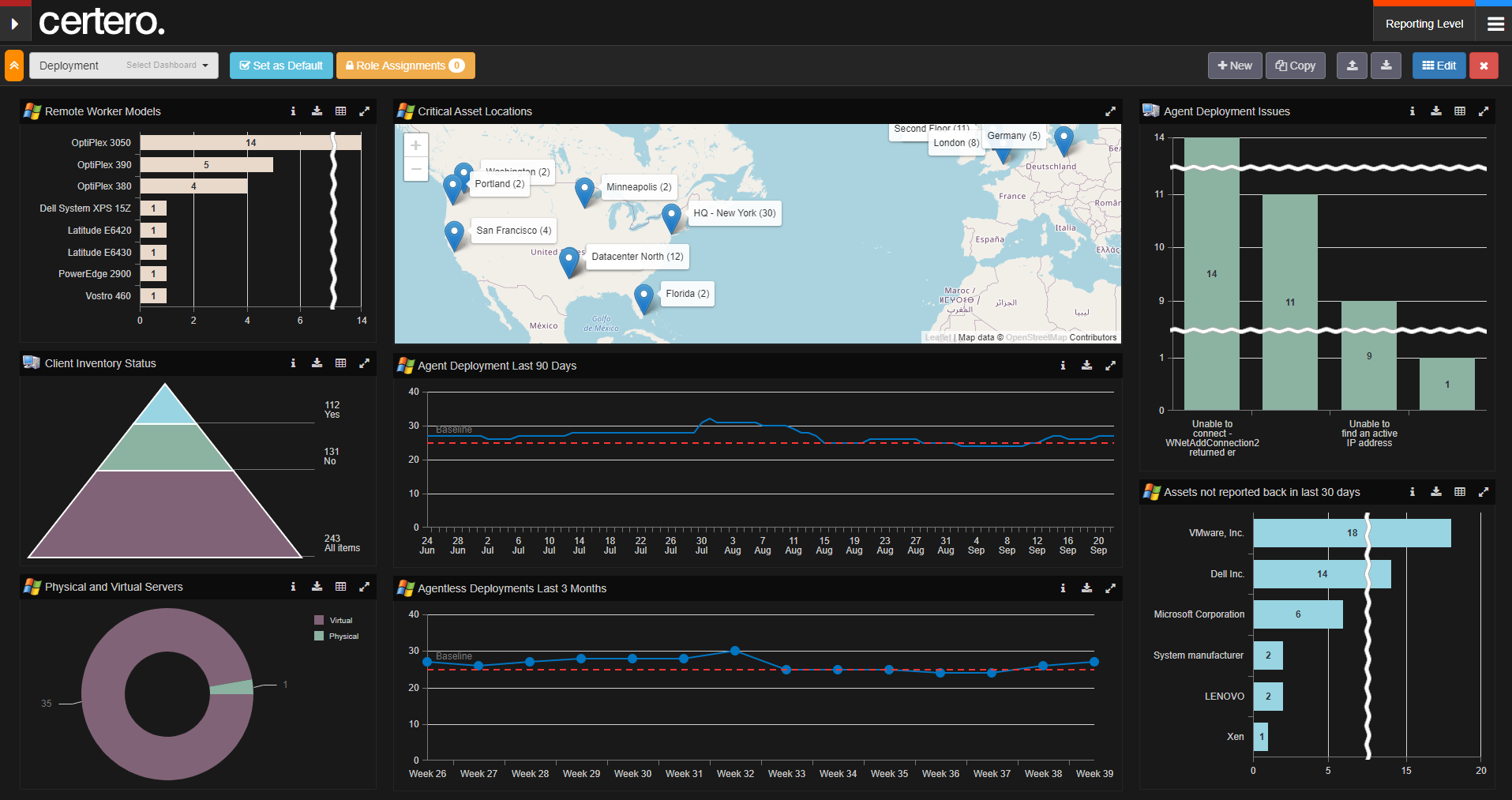Download the Physical and Virtual Servers chart
Viewport: 1512px width, 800px height.
(317, 586)
